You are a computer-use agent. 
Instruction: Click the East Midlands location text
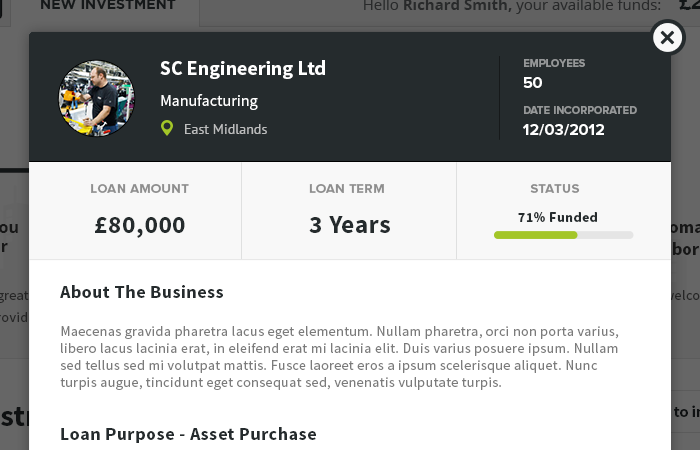point(225,129)
